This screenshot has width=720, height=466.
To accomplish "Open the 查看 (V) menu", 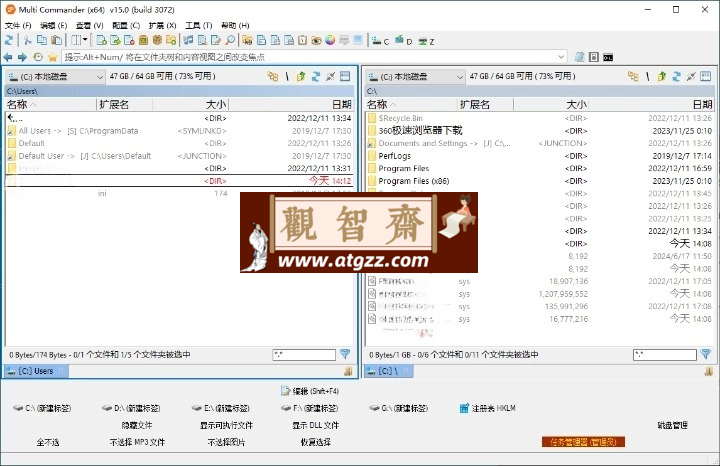I will 90,25.
